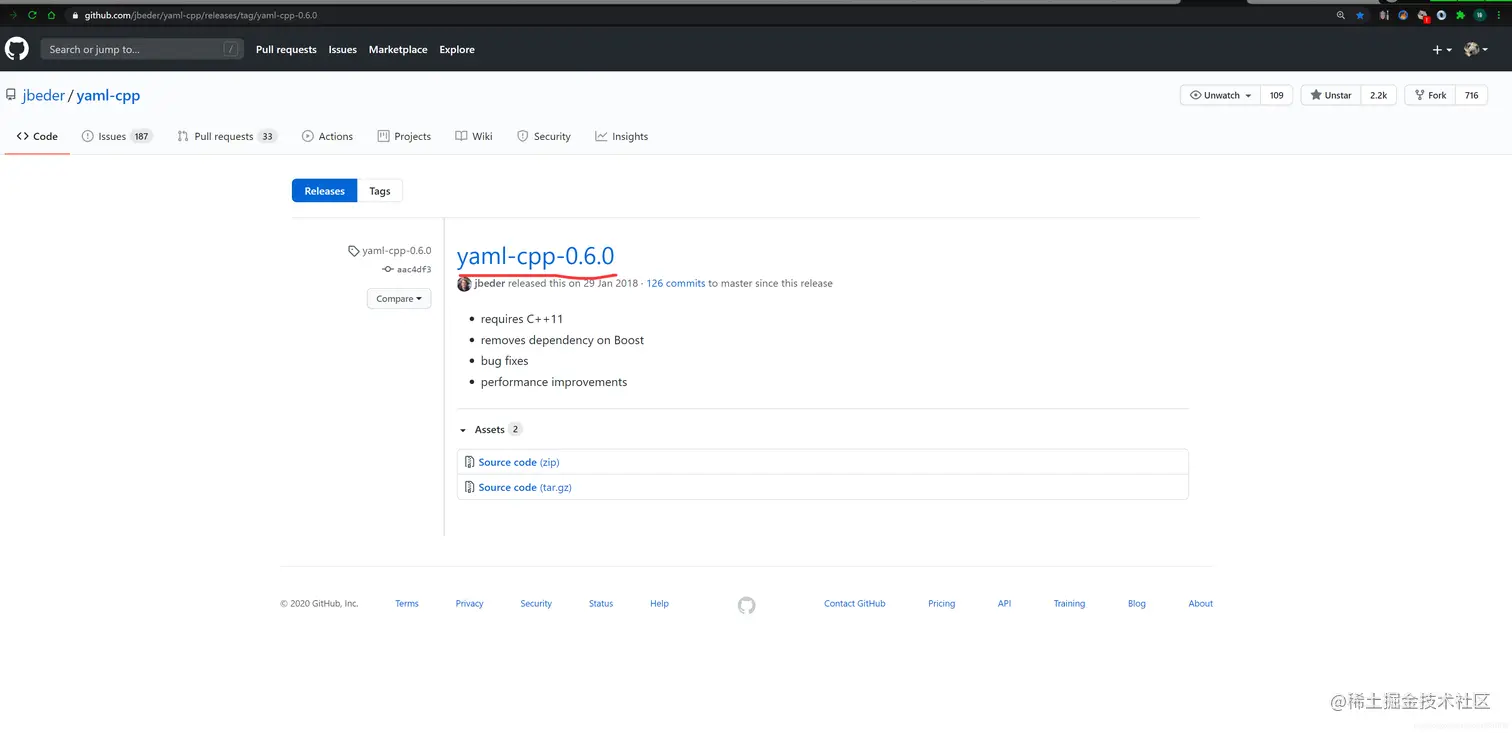The height and width of the screenshot is (733, 1512).
Task: Switch to the Code tab
Action: pyautogui.click(x=37, y=136)
